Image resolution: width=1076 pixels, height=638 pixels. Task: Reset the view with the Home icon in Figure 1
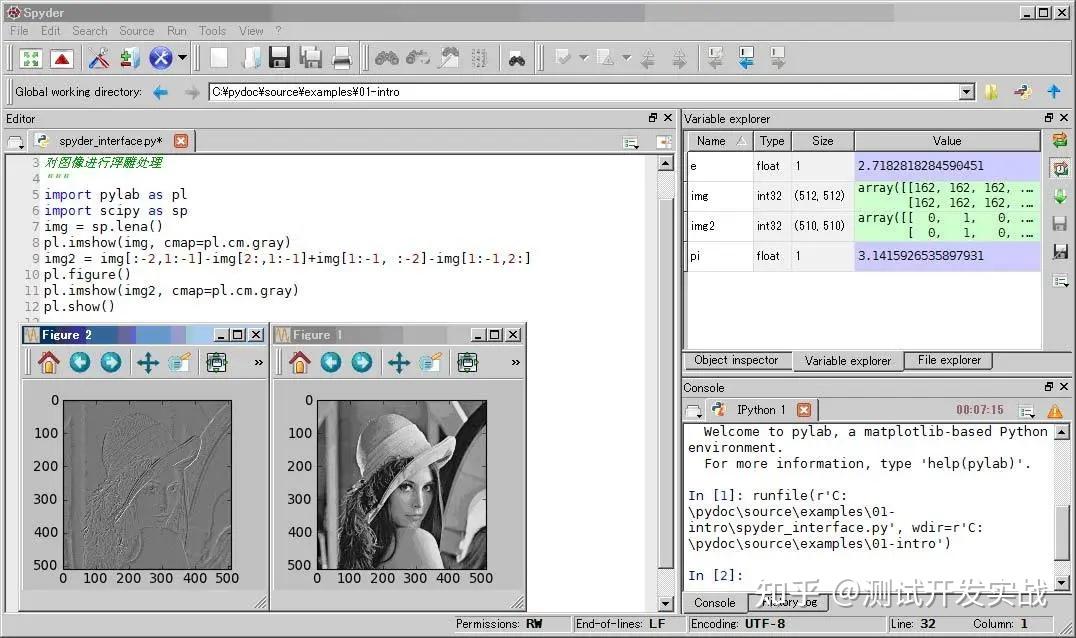[x=300, y=364]
